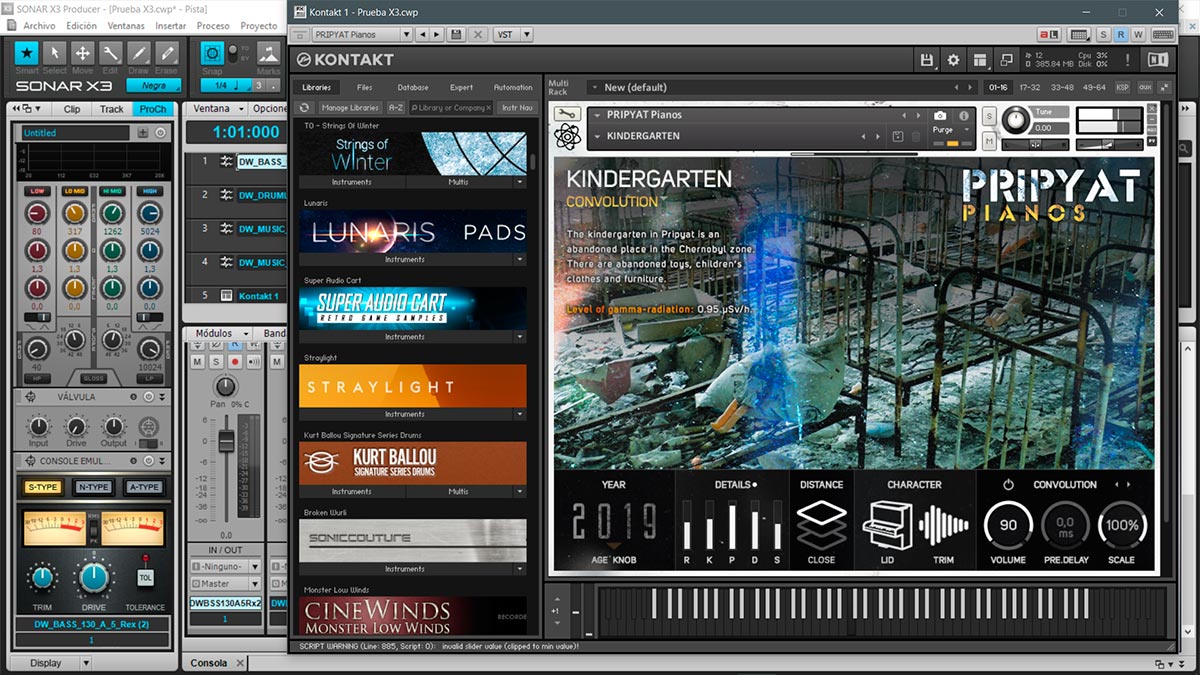Open Kurt Ballou library options arrow
Screen dimensions: 1200x675
[520, 492]
